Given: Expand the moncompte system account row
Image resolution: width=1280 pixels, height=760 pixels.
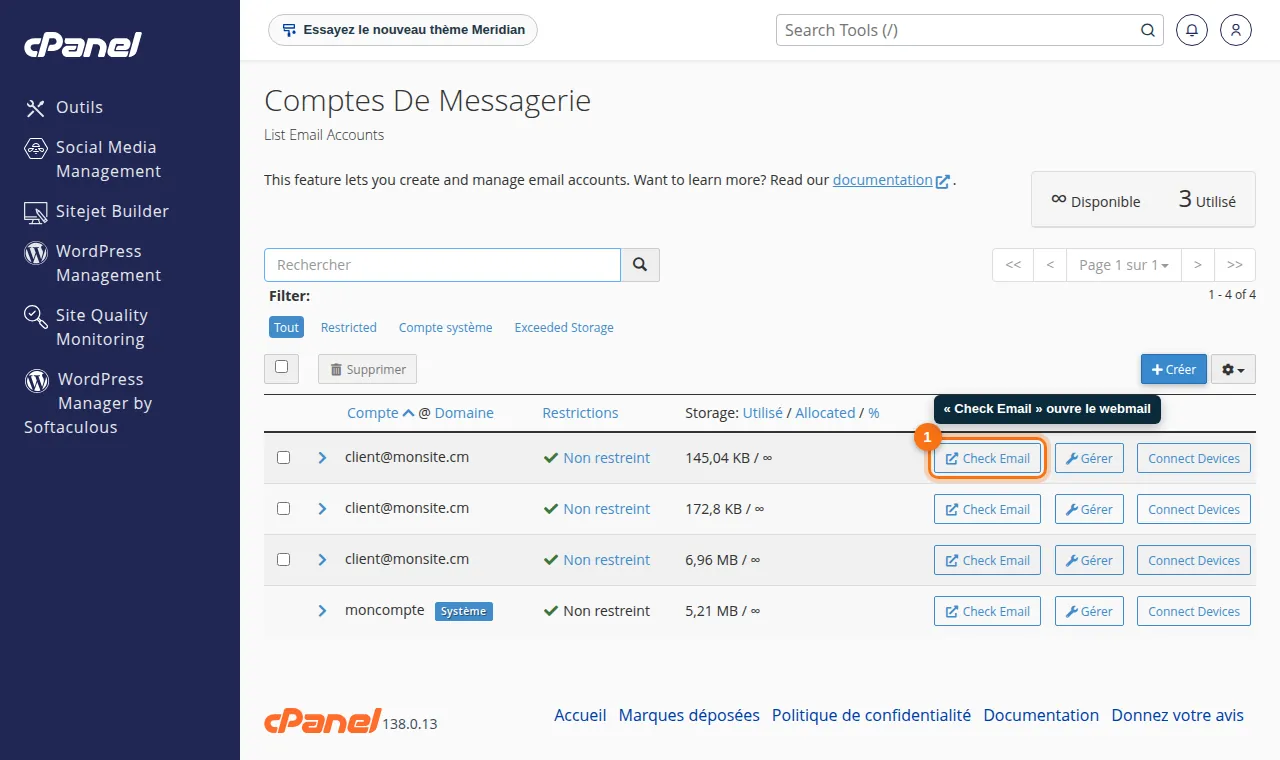Looking at the screenshot, I should (322, 611).
